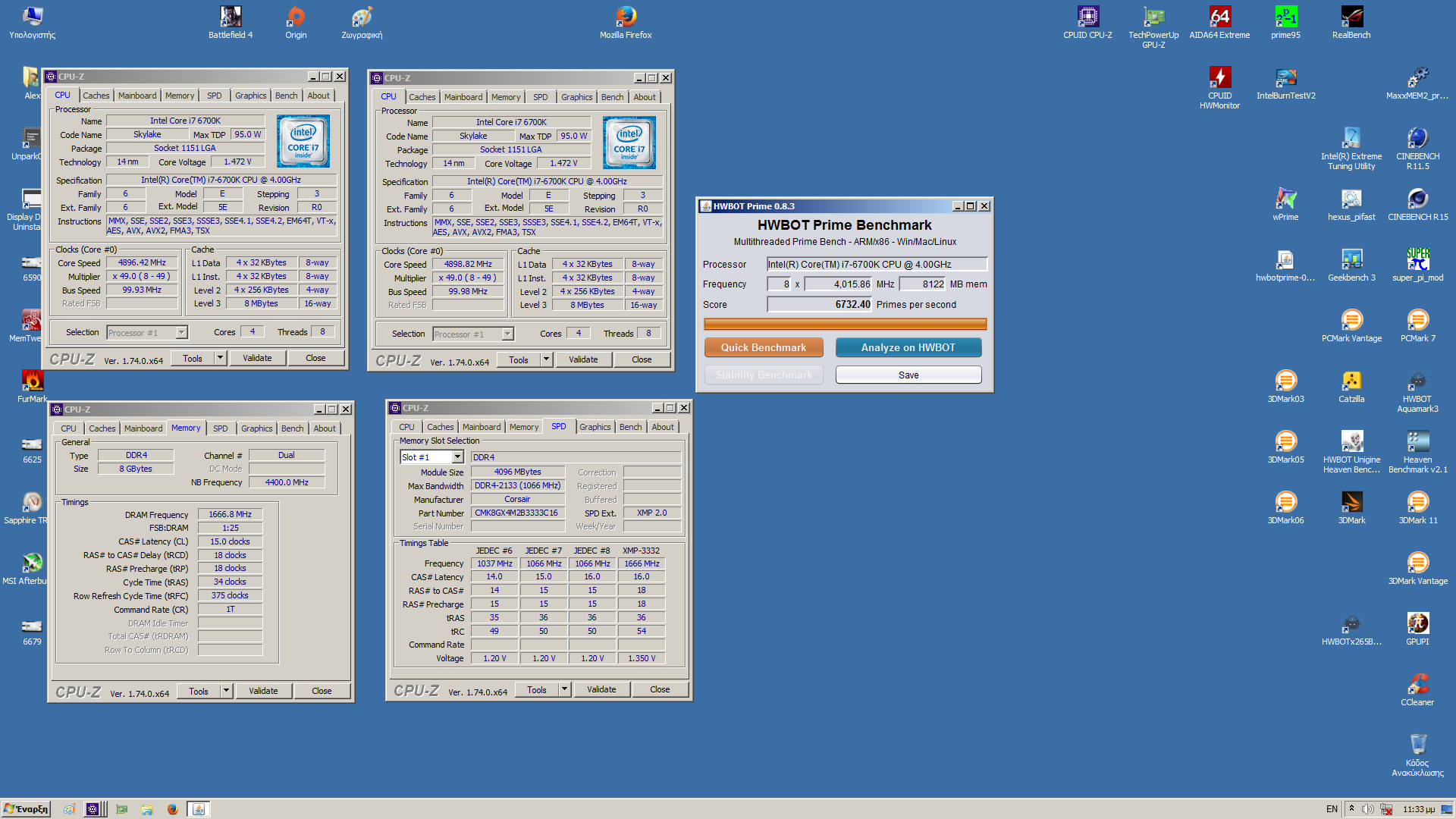
Task: Open hexus_pifast desktop icon
Action: 1351,205
